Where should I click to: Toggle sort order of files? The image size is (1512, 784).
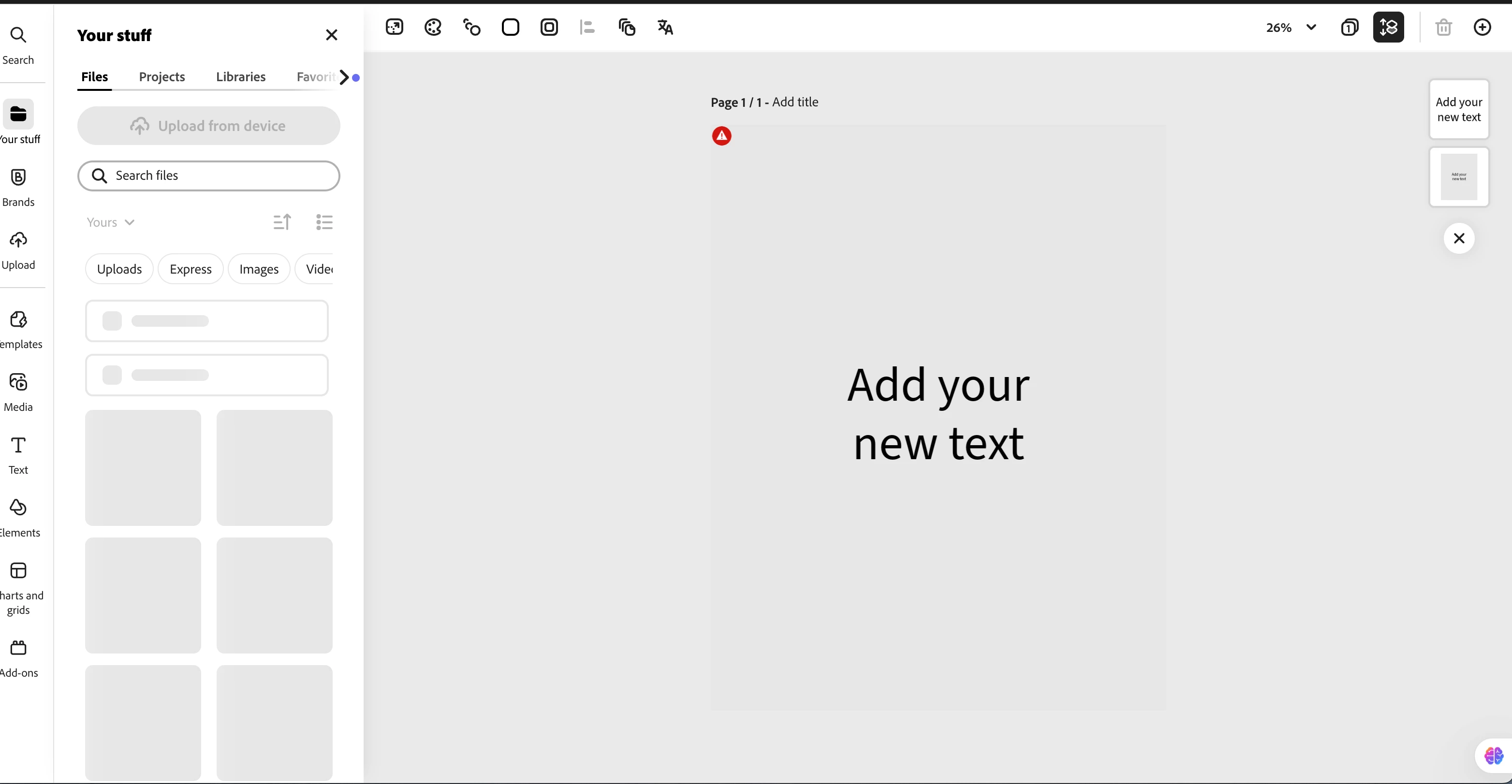[x=282, y=222]
